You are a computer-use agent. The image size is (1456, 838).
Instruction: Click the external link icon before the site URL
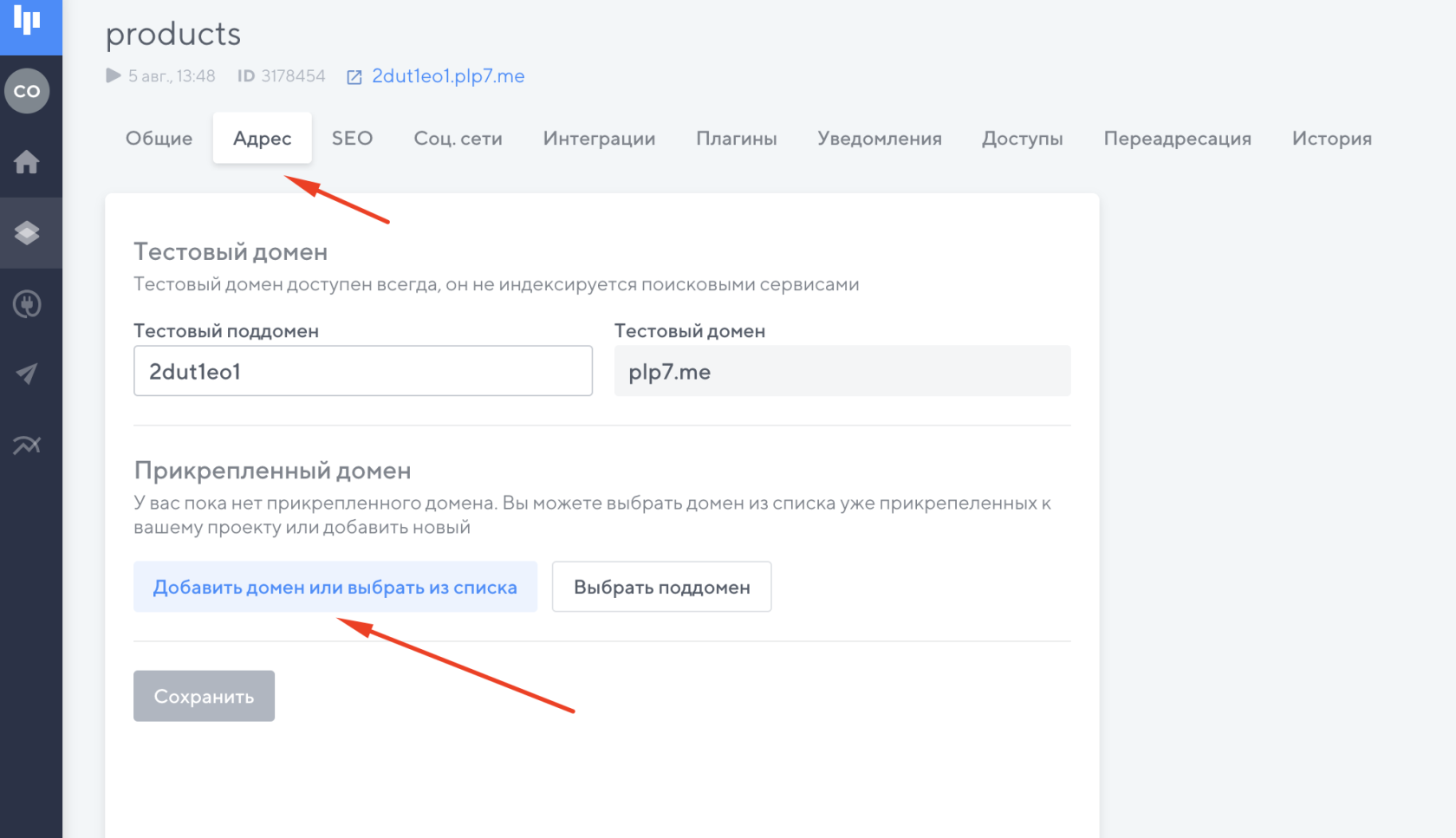coord(354,76)
